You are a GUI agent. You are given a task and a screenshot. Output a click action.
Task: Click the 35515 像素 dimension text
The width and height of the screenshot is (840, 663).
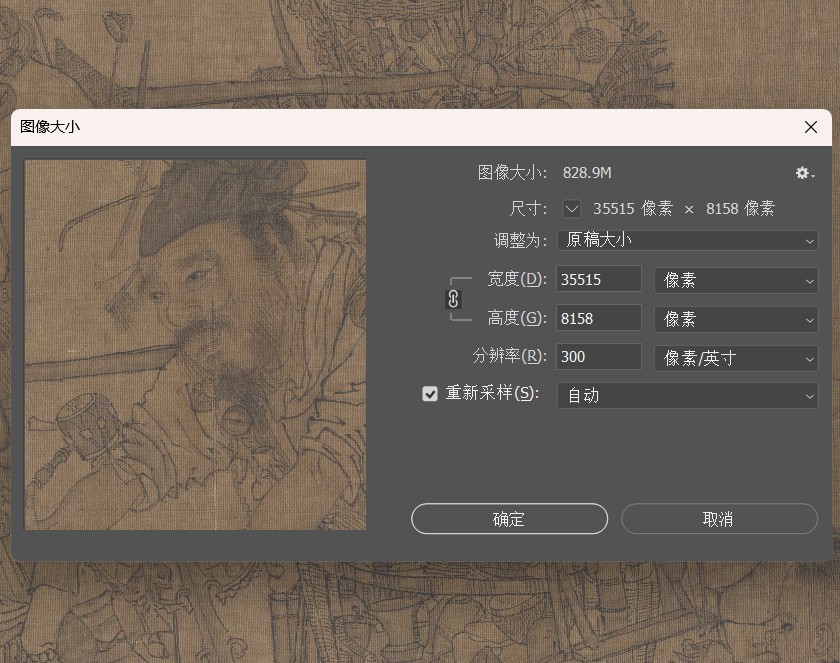(633, 208)
